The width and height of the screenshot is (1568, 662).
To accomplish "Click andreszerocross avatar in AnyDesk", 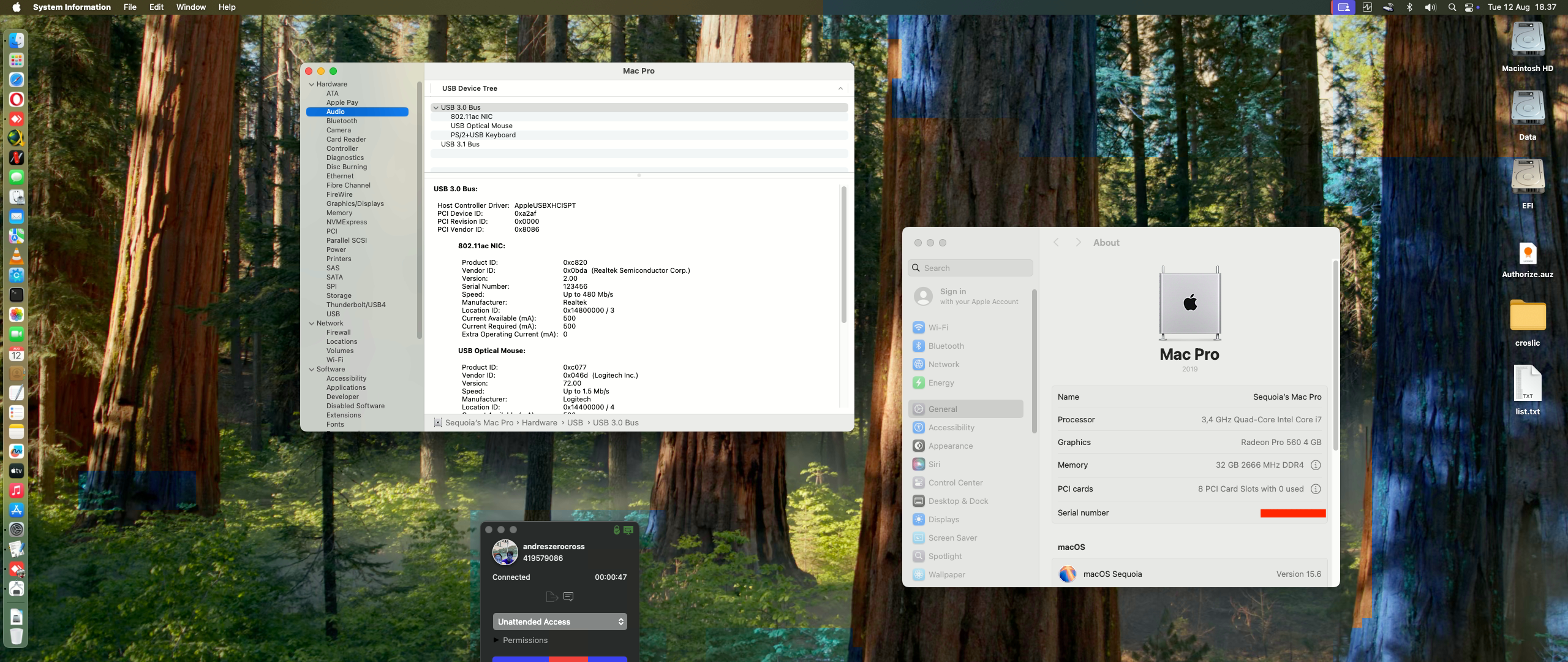I will tap(505, 552).
